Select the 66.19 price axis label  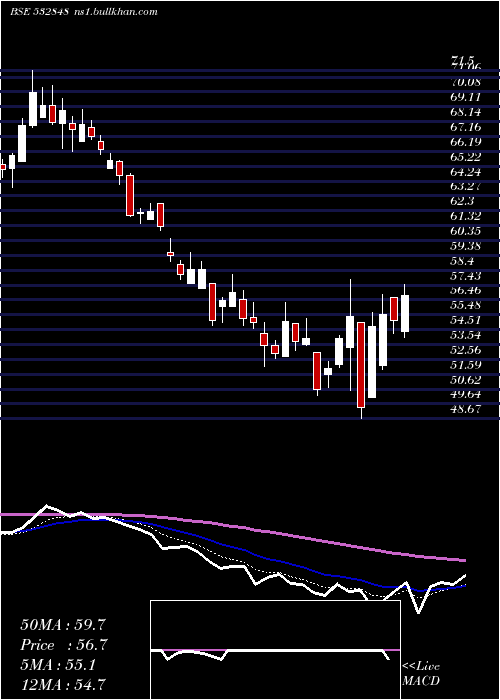466,142
